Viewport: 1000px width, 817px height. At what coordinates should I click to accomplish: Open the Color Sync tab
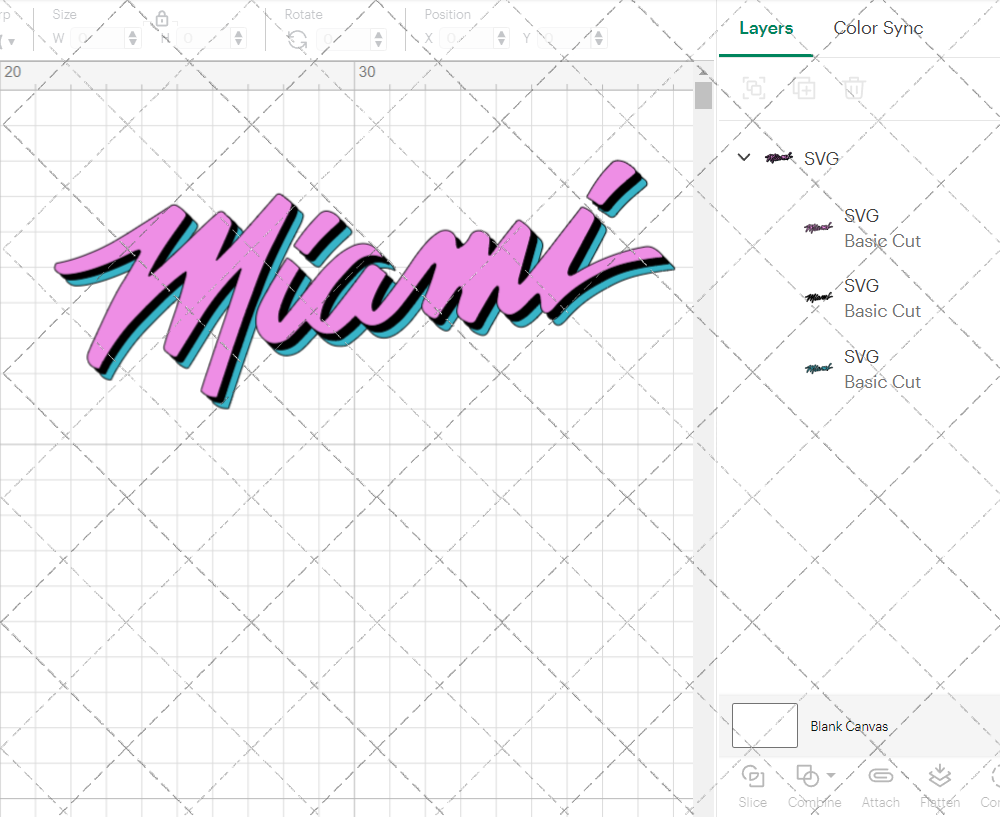878,28
